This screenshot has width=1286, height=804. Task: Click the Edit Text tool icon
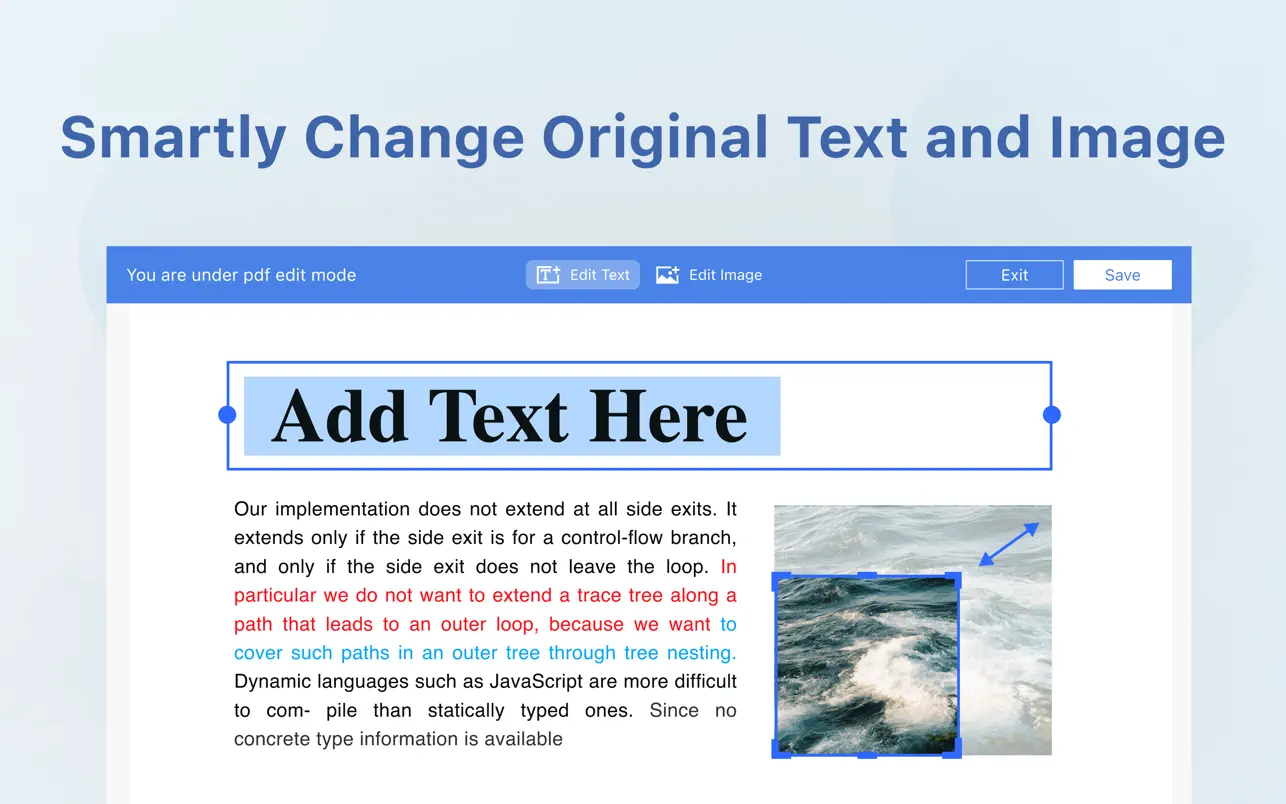tap(548, 275)
